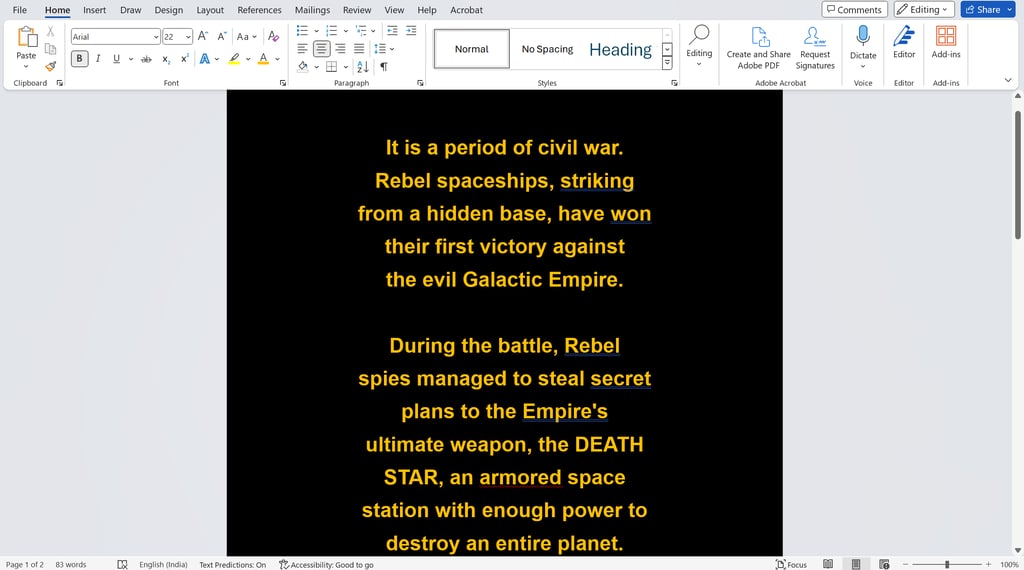
Task: Align text right
Action: click(x=340, y=48)
